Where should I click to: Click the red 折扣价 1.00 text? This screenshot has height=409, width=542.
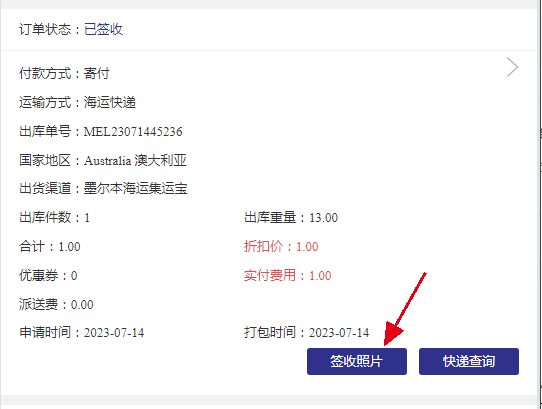click(281, 247)
